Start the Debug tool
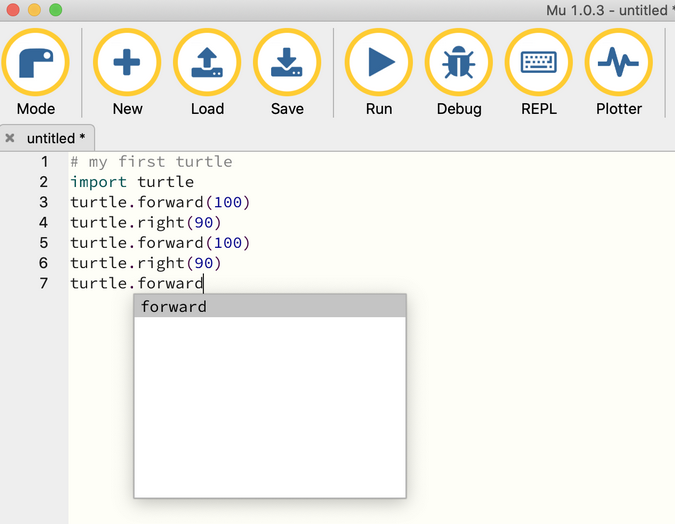The image size is (675, 524). (x=459, y=62)
